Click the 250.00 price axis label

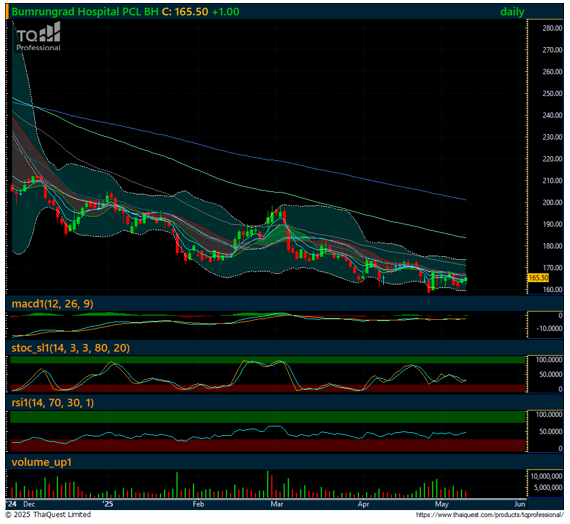click(x=552, y=93)
